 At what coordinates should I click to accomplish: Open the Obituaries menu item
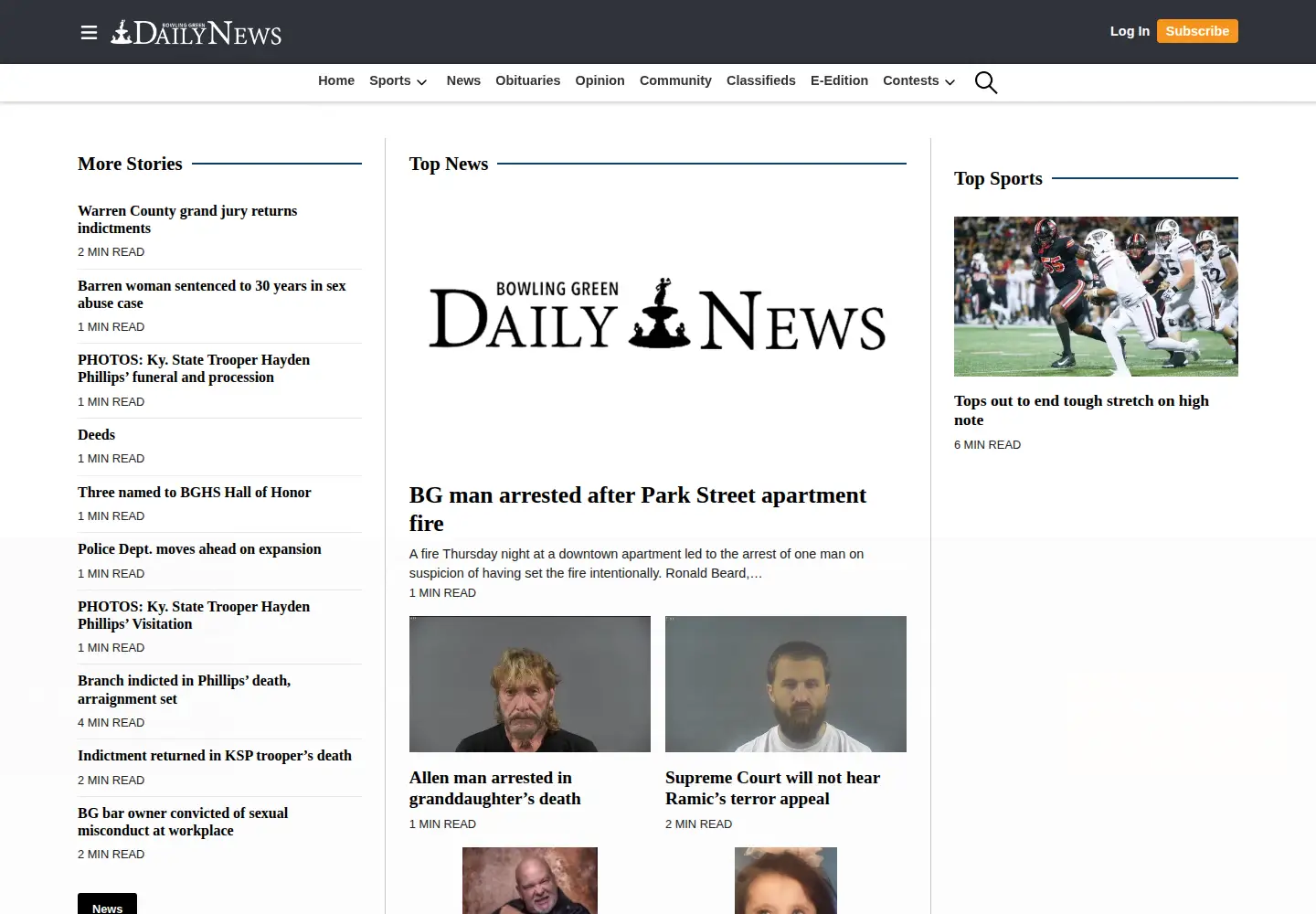(x=527, y=80)
